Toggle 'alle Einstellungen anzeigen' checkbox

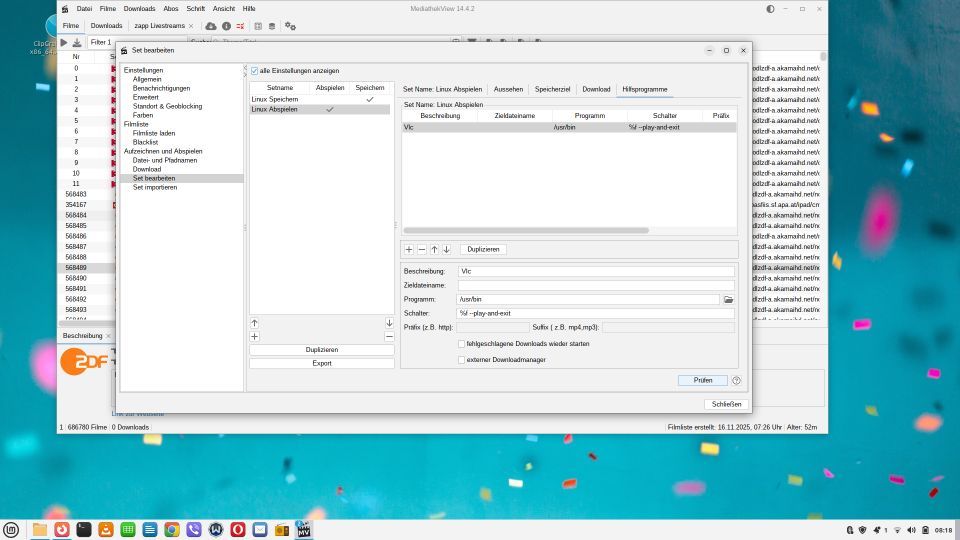254,71
